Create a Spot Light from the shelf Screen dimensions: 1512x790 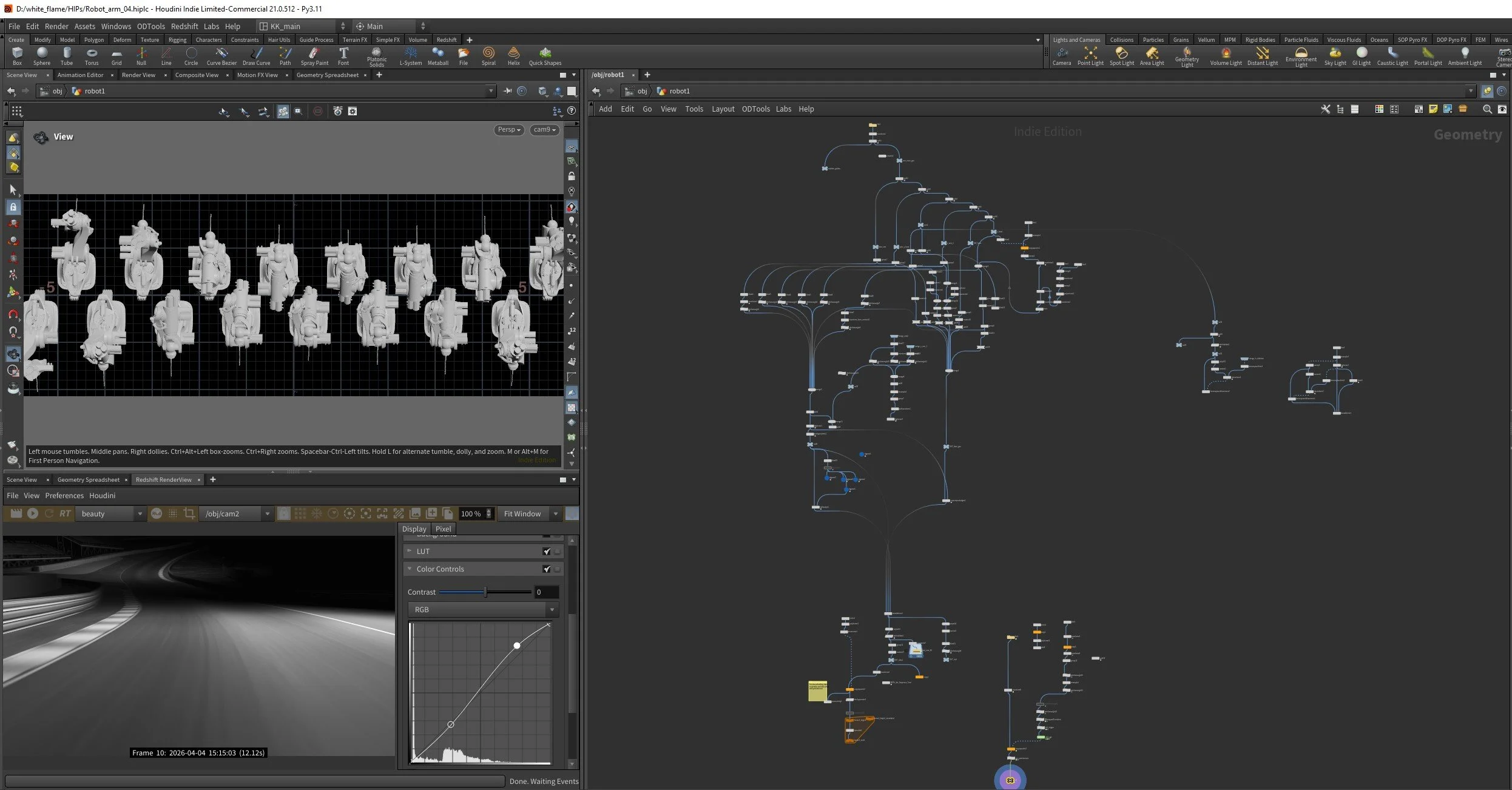click(x=1122, y=56)
